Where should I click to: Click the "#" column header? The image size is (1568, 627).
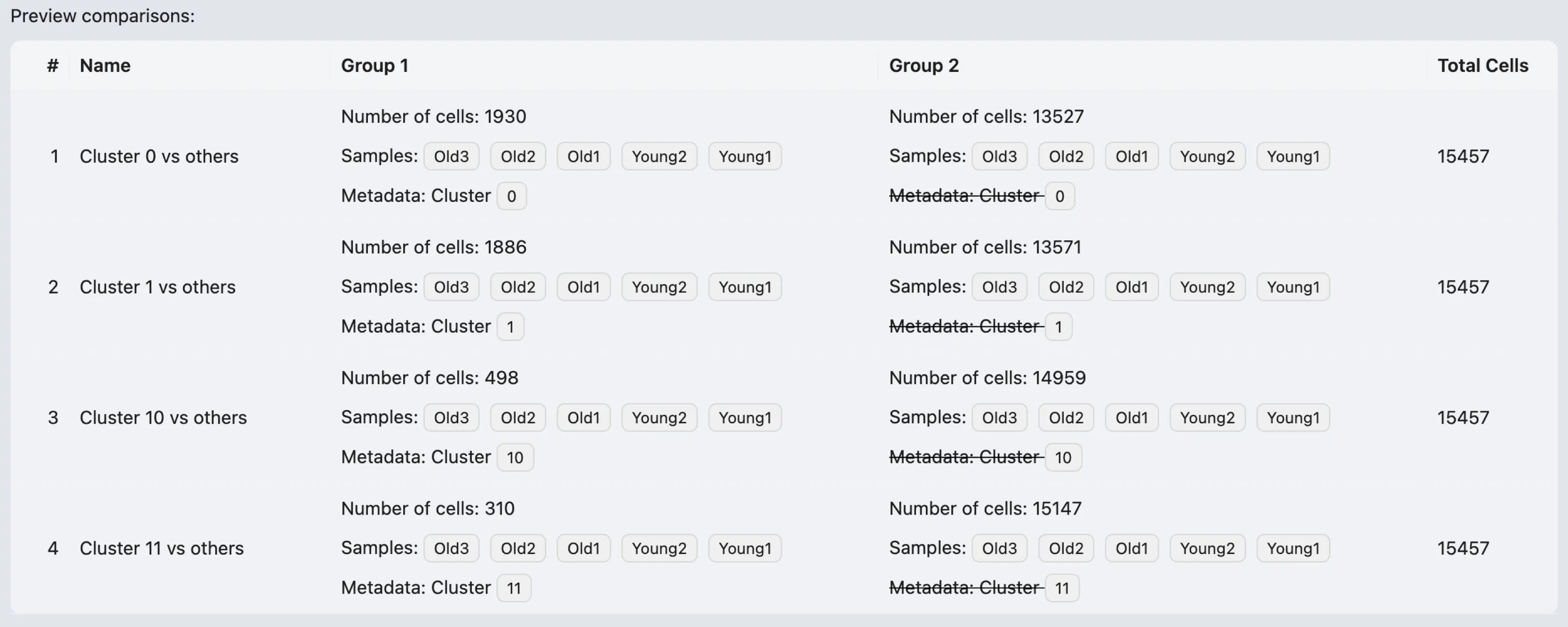pos(53,66)
